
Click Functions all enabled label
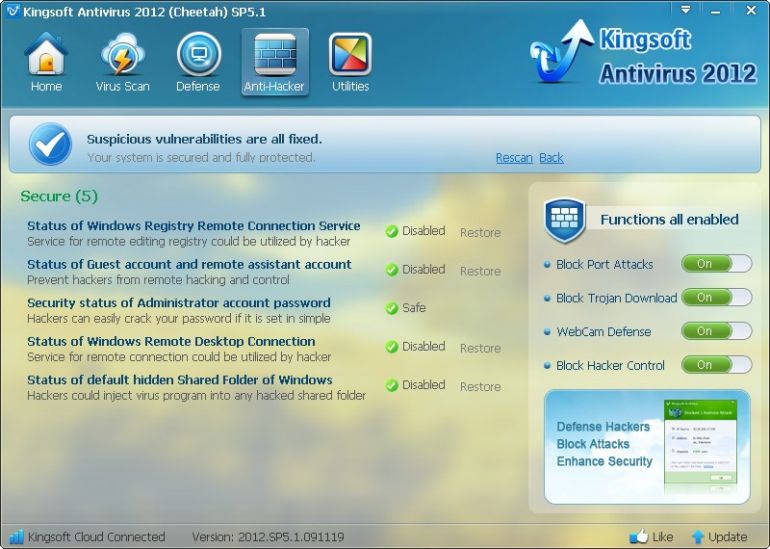click(669, 219)
